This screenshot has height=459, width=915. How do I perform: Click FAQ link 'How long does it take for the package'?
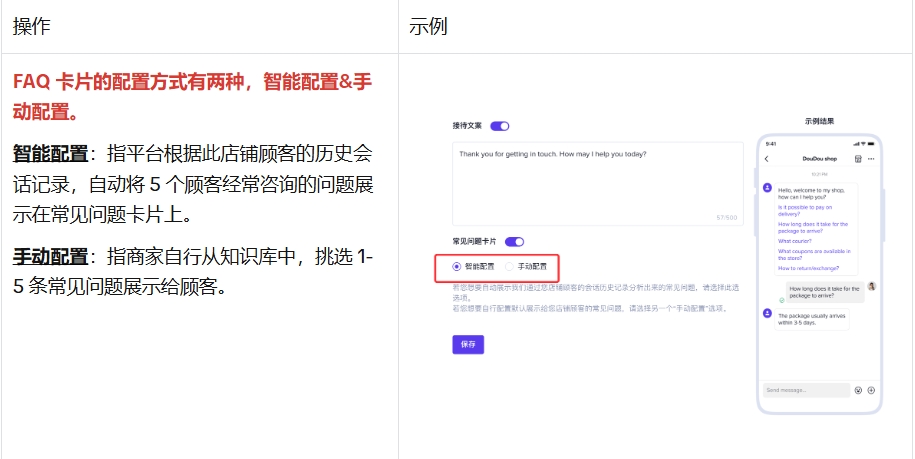tap(812, 227)
